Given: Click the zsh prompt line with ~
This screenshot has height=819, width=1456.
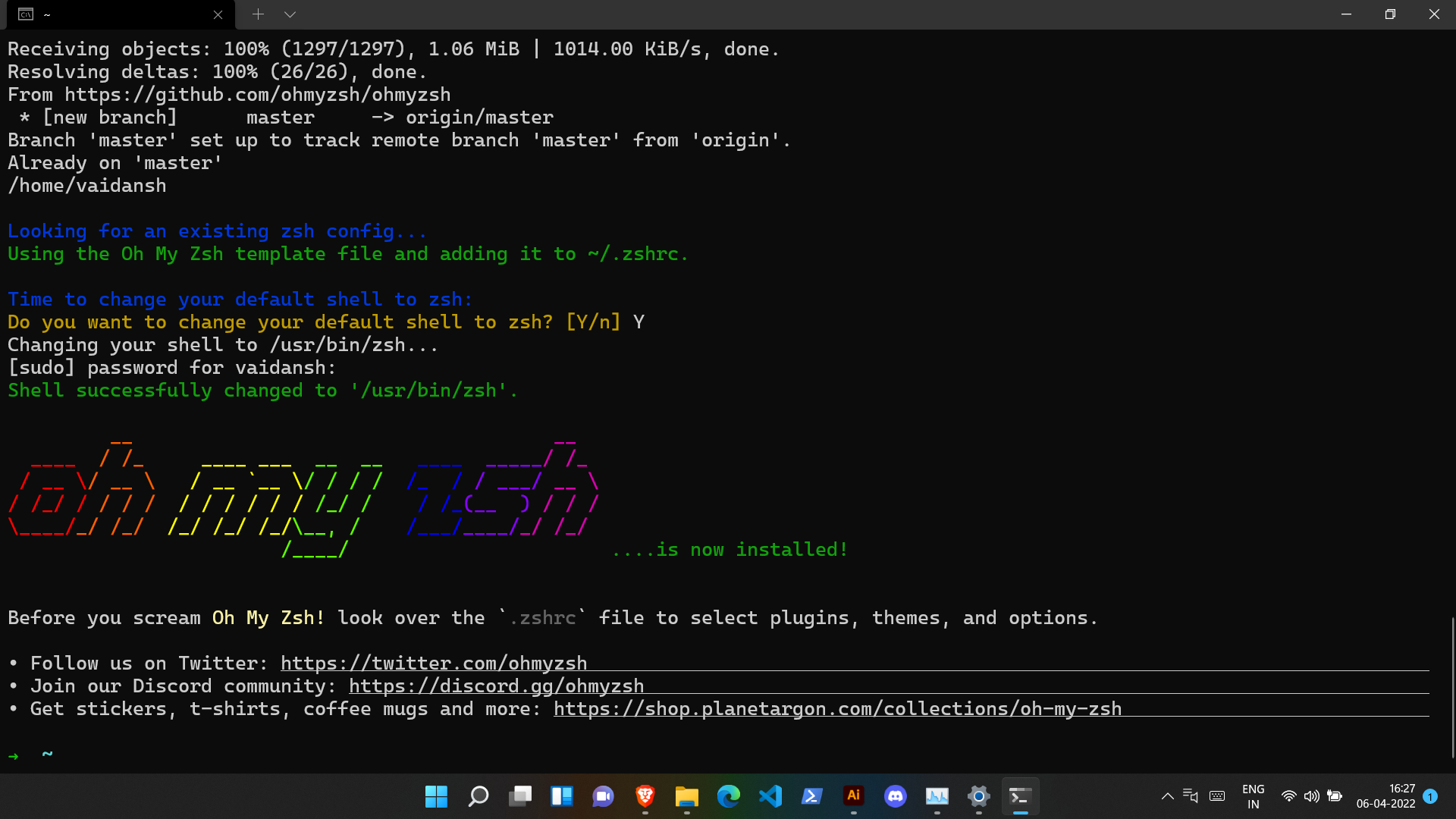Looking at the screenshot, I should coord(30,755).
